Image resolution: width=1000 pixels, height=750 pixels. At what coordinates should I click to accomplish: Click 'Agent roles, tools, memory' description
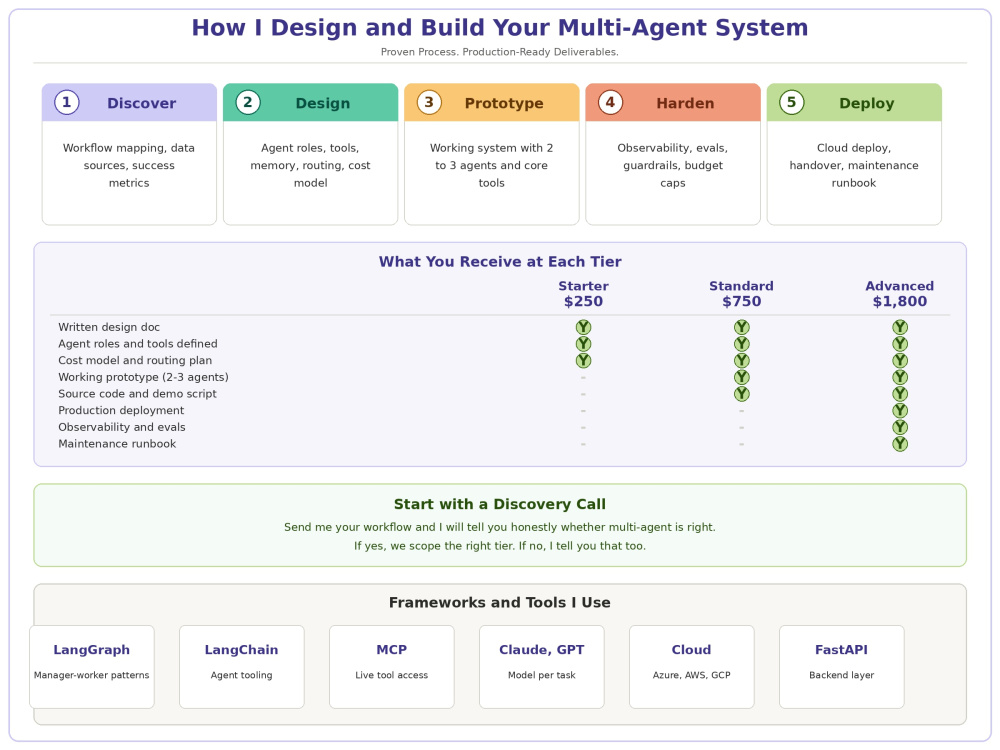(311, 165)
